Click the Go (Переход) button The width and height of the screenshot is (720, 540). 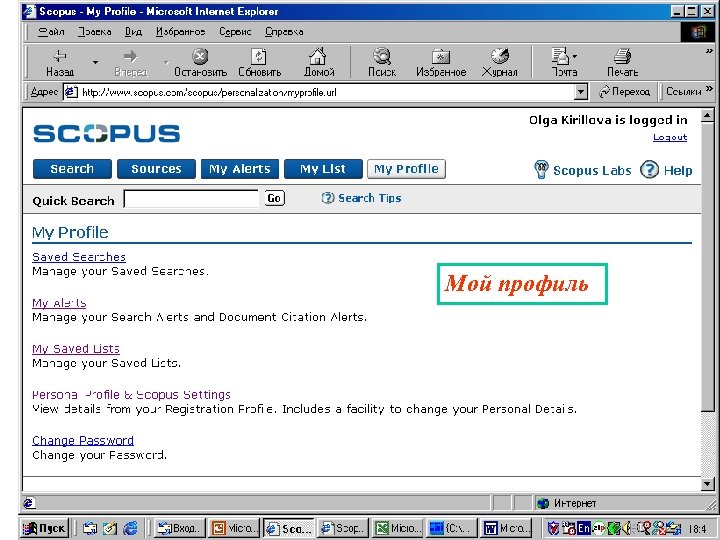625,92
